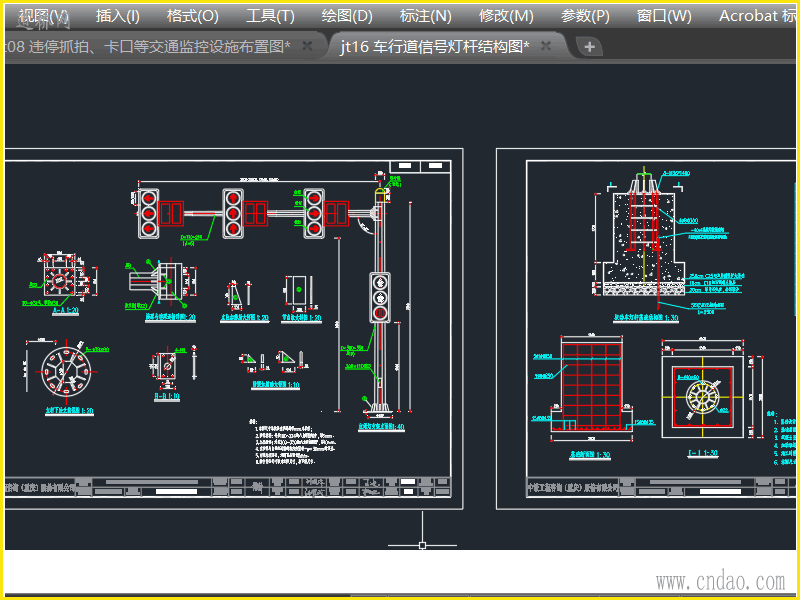Open the 修改(M) Modify menu
Screen dimensions: 800x600
[506, 16]
